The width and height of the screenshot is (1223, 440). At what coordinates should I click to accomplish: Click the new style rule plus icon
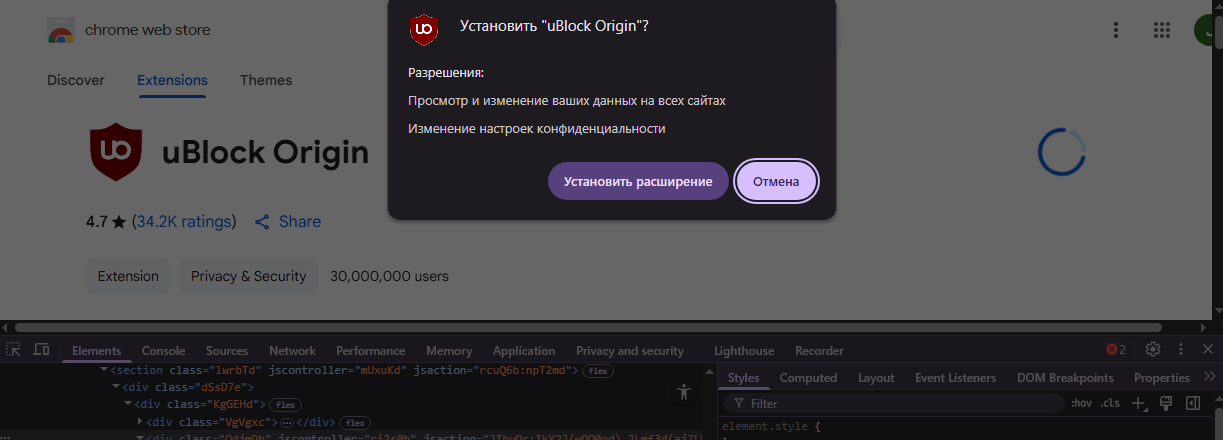click(1138, 403)
